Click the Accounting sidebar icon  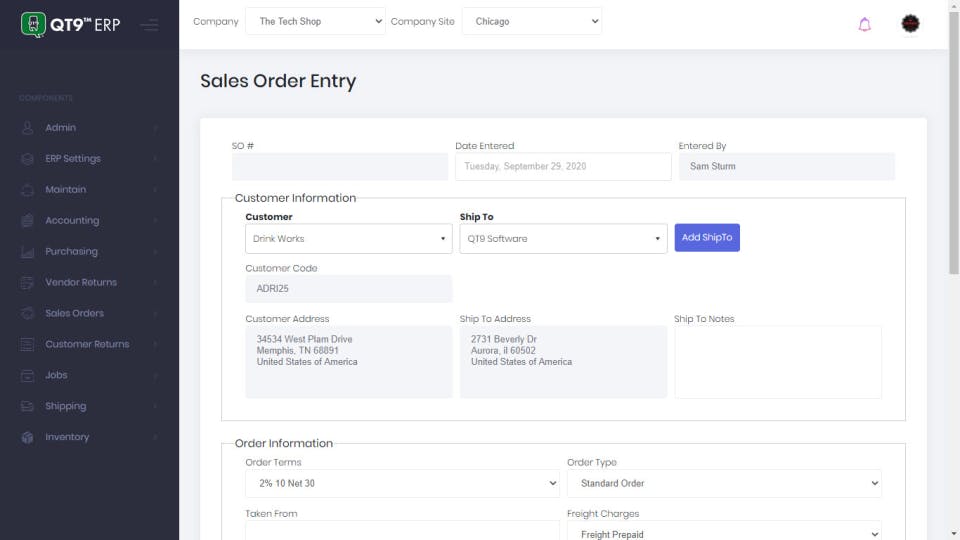tap(27, 221)
